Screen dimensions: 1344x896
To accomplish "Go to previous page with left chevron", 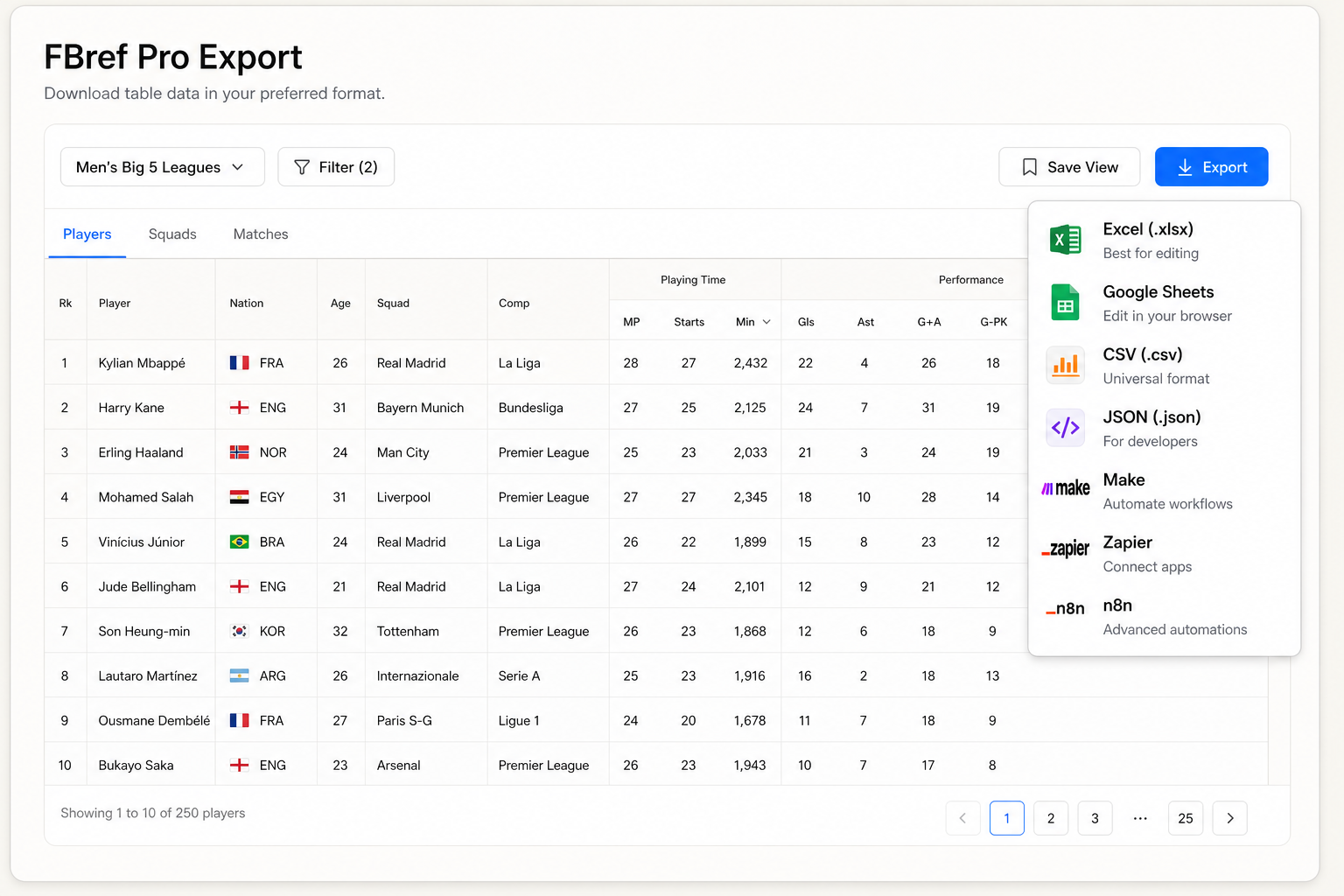I will pos(962,818).
